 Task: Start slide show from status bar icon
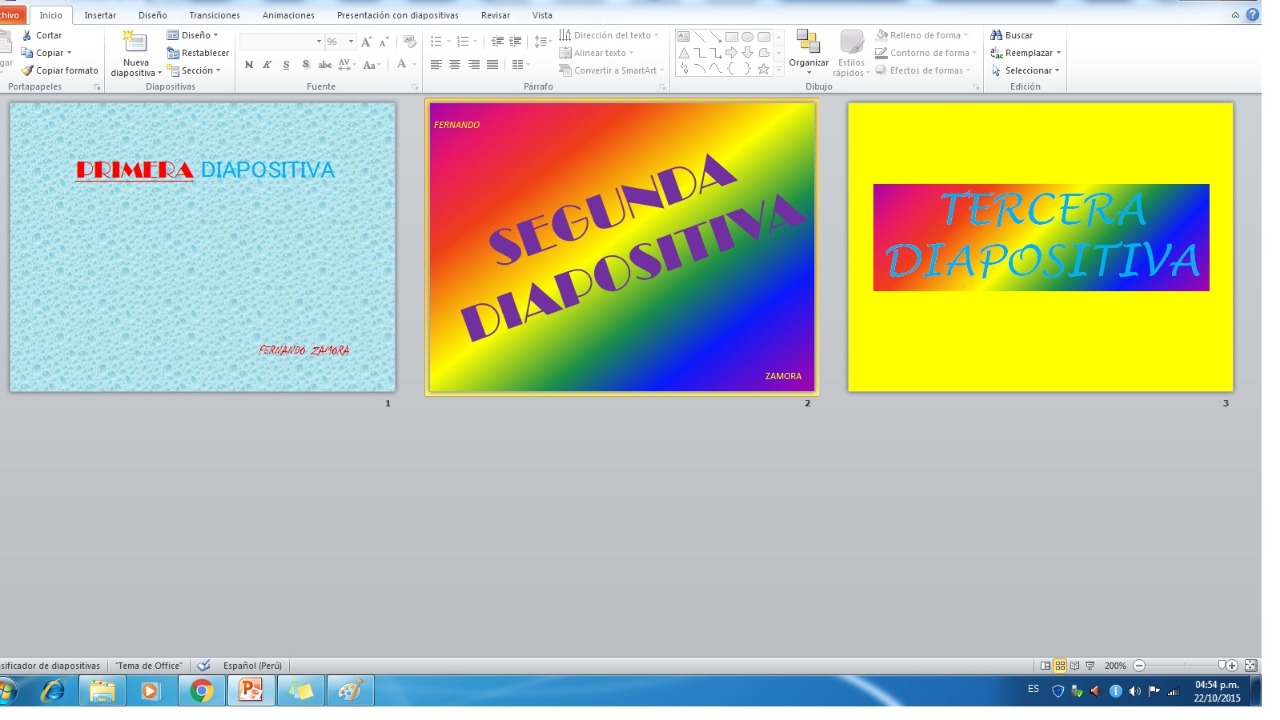click(1090, 665)
